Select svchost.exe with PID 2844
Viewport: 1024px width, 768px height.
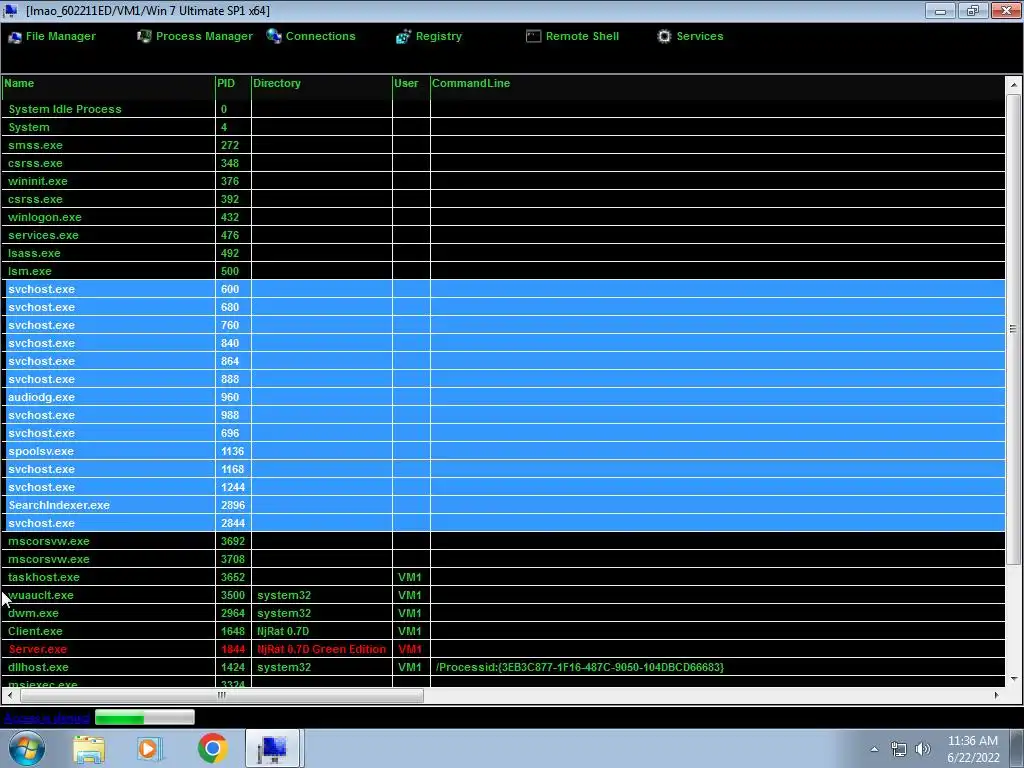[503, 523]
